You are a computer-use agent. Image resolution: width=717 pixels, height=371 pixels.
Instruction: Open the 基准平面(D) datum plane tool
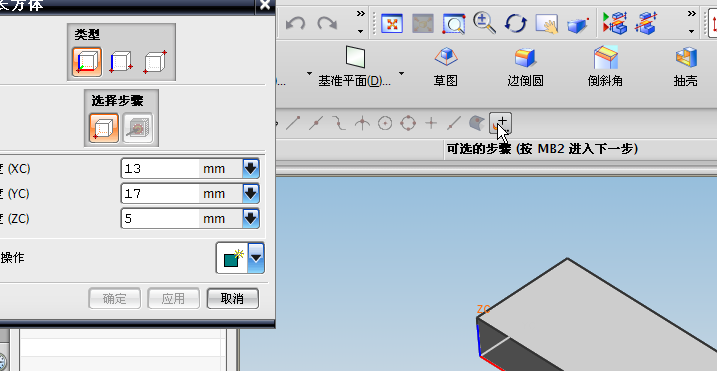click(x=355, y=66)
